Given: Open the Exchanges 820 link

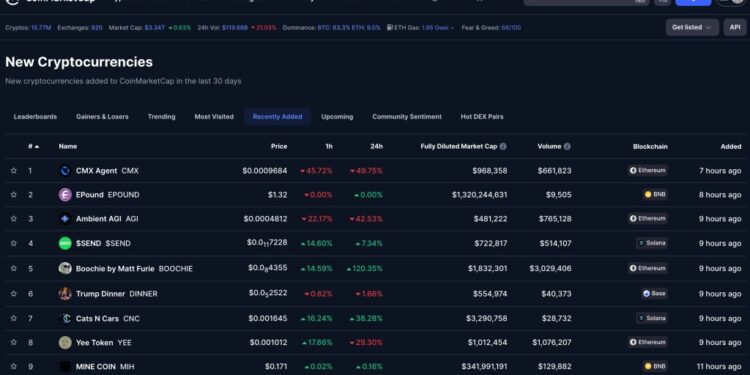Looking at the screenshot, I should (x=97, y=28).
